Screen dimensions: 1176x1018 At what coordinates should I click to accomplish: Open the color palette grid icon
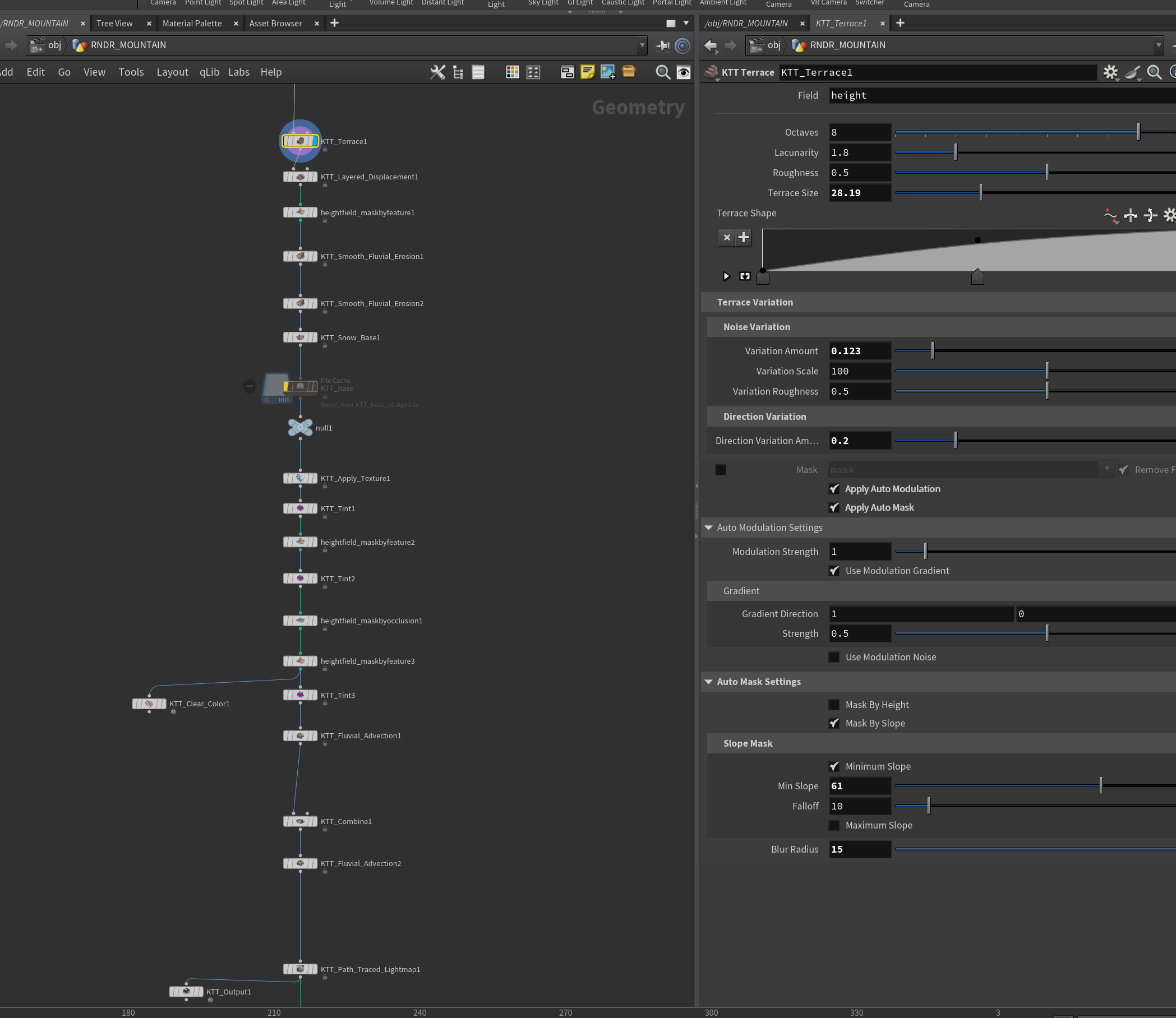pyautogui.click(x=512, y=72)
